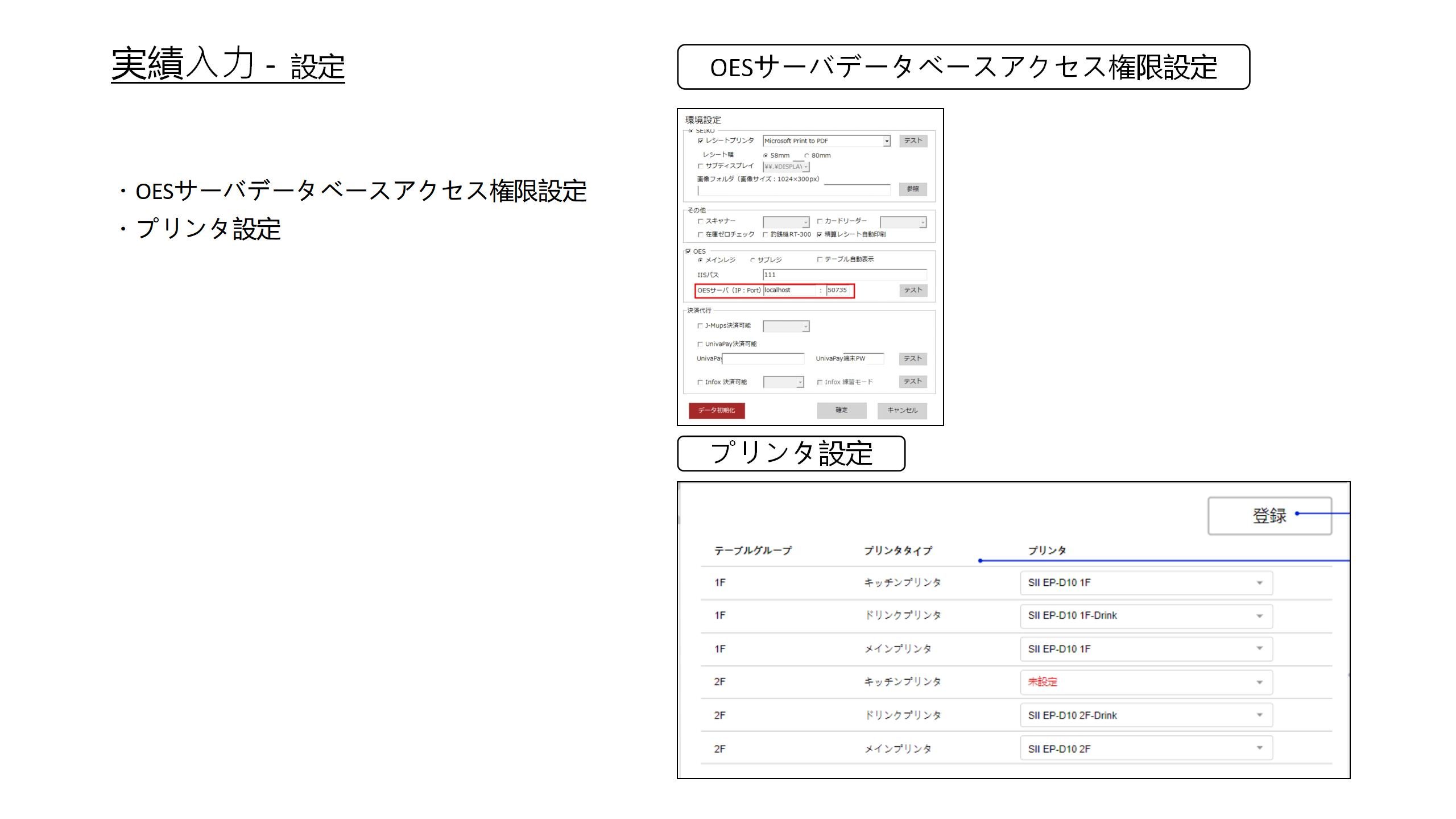Enable the サブディスプレイ checkbox
Screen dimensions: 1456x819
(700, 166)
